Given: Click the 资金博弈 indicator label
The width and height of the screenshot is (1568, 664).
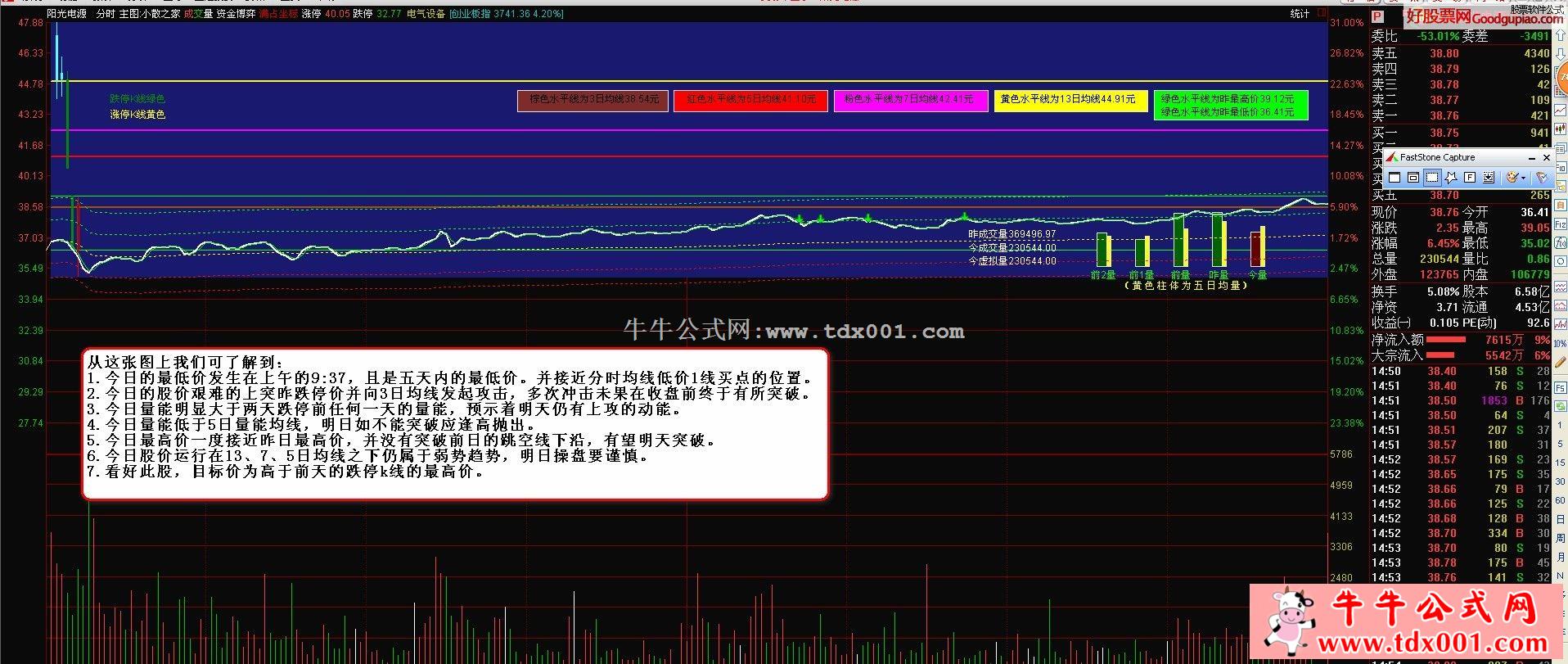Looking at the screenshot, I should pyautogui.click(x=236, y=14).
